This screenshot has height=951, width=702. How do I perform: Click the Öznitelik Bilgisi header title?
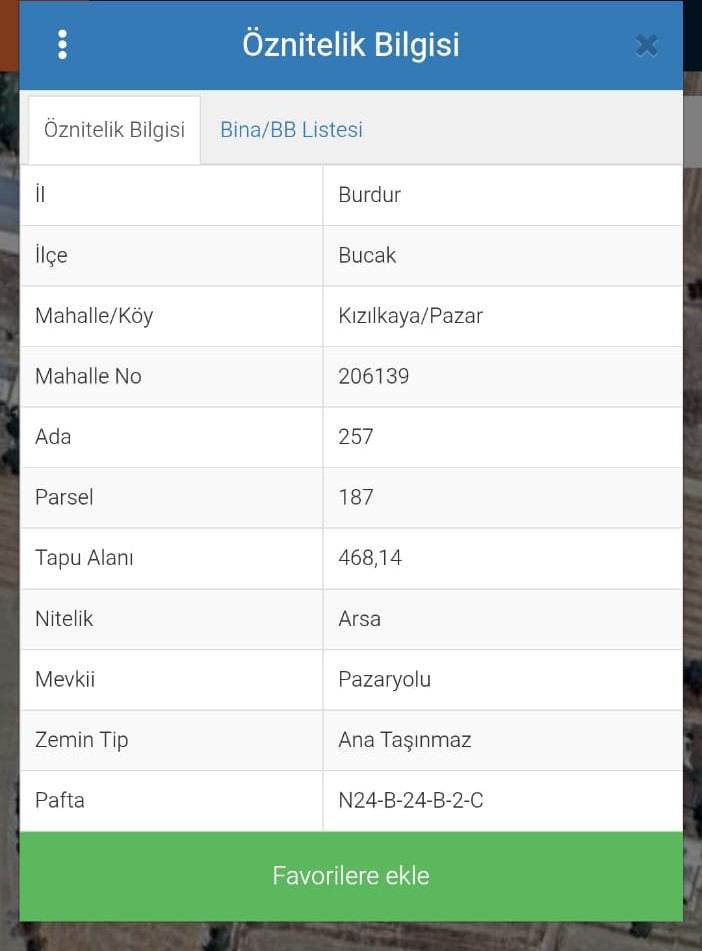[x=351, y=45]
